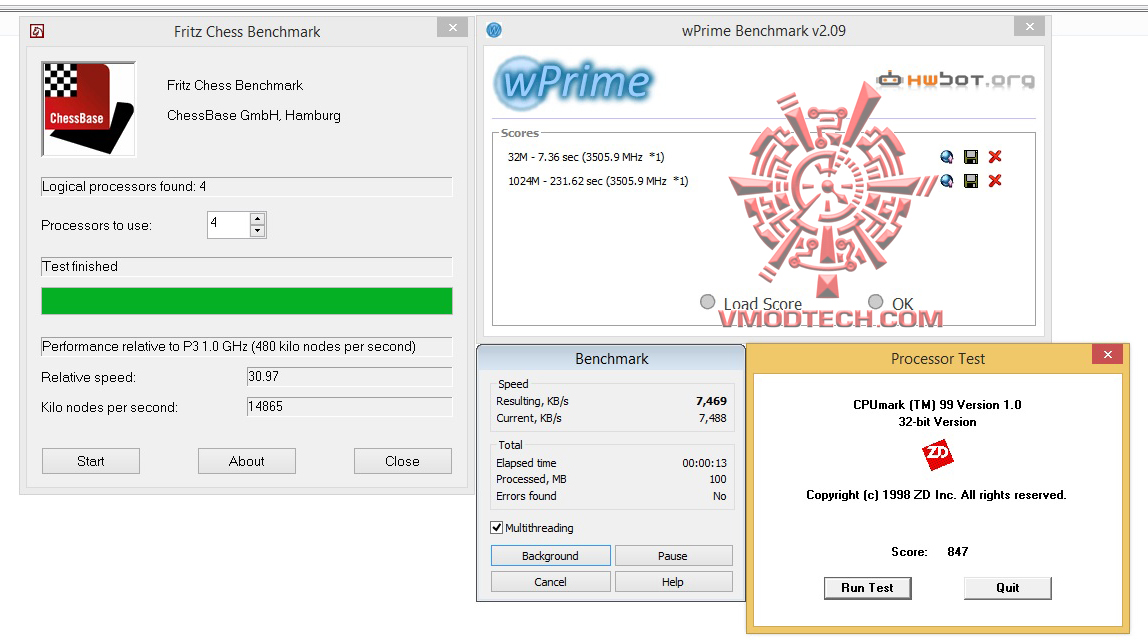Select the 1024M - 231.62 sec score row
Screen dimensions: 1148x644
(x=598, y=181)
